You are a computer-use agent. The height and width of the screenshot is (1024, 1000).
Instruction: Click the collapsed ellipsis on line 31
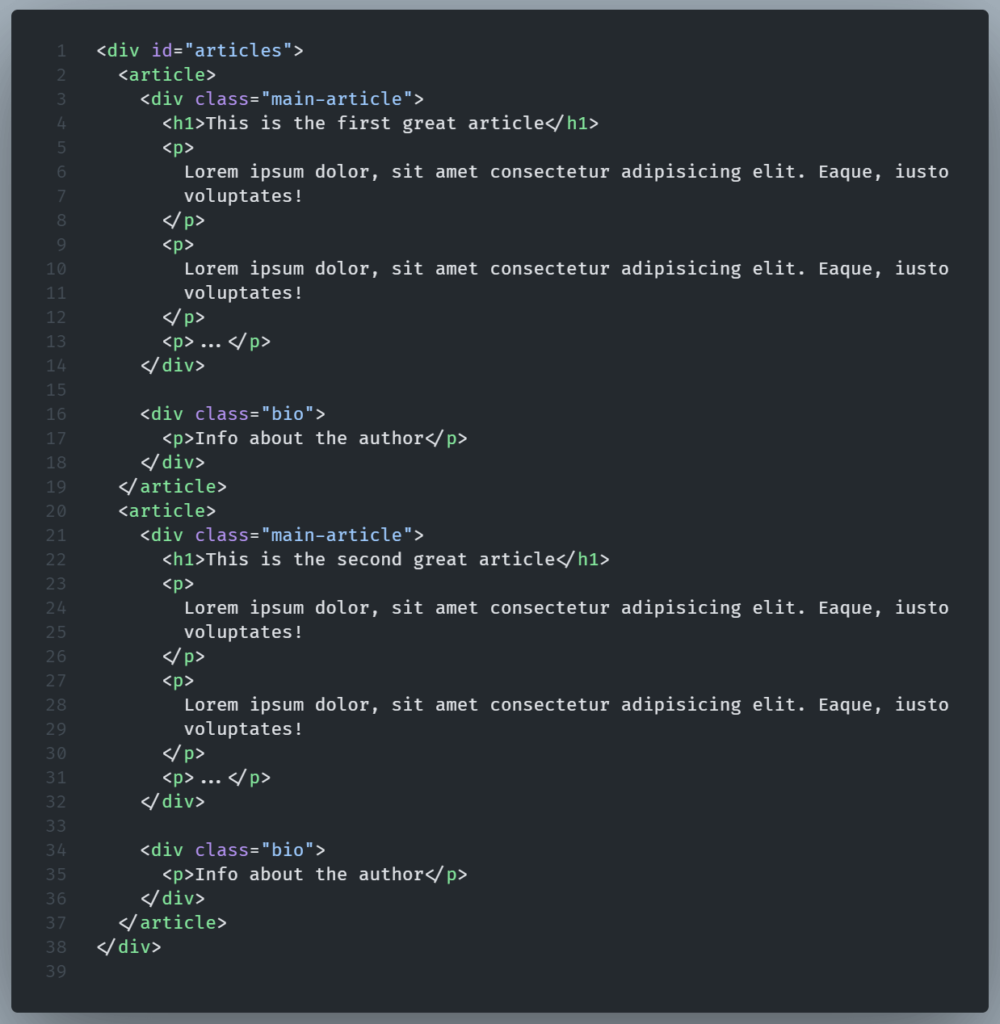[x=210, y=778]
